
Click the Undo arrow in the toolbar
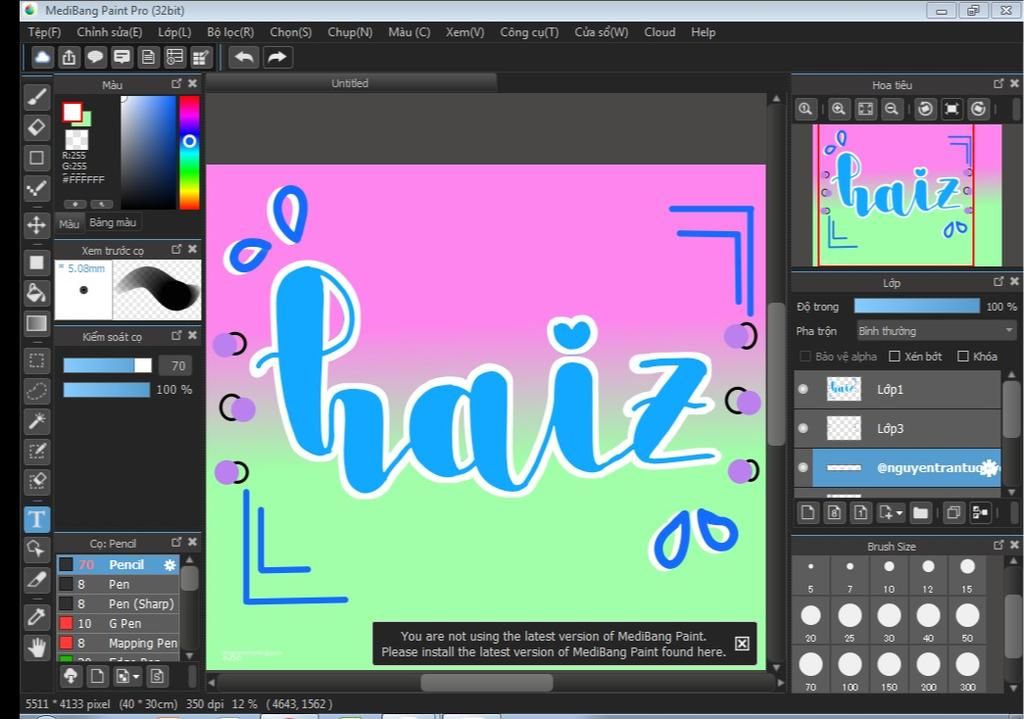click(x=244, y=57)
